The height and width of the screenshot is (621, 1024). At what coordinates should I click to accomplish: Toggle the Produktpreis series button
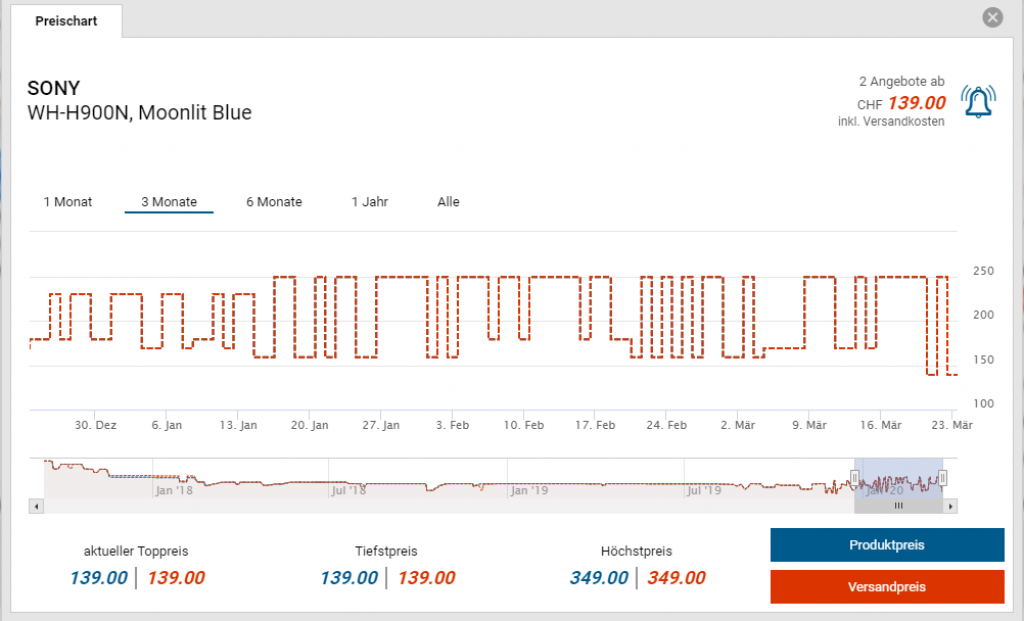(886, 546)
